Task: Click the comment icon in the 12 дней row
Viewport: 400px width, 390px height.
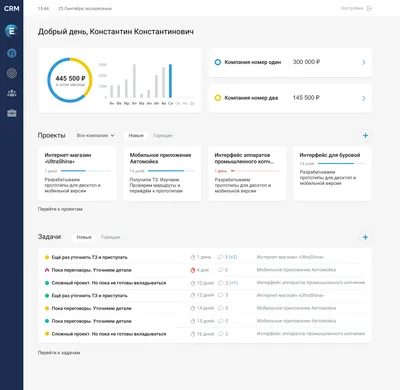Action: click(220, 295)
